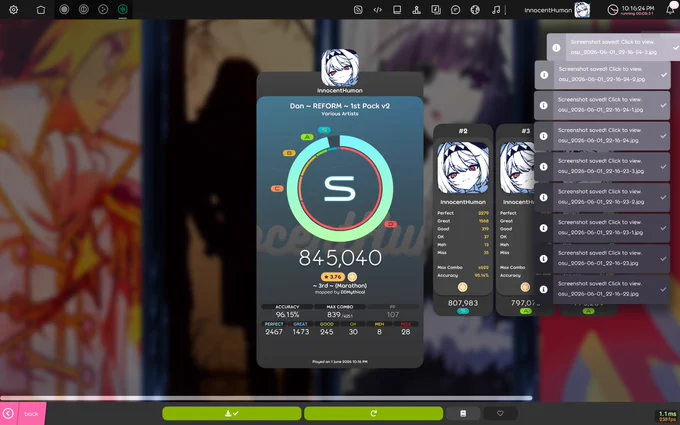Click the avatar above the main score panel
680x425 pixels.
(340, 68)
